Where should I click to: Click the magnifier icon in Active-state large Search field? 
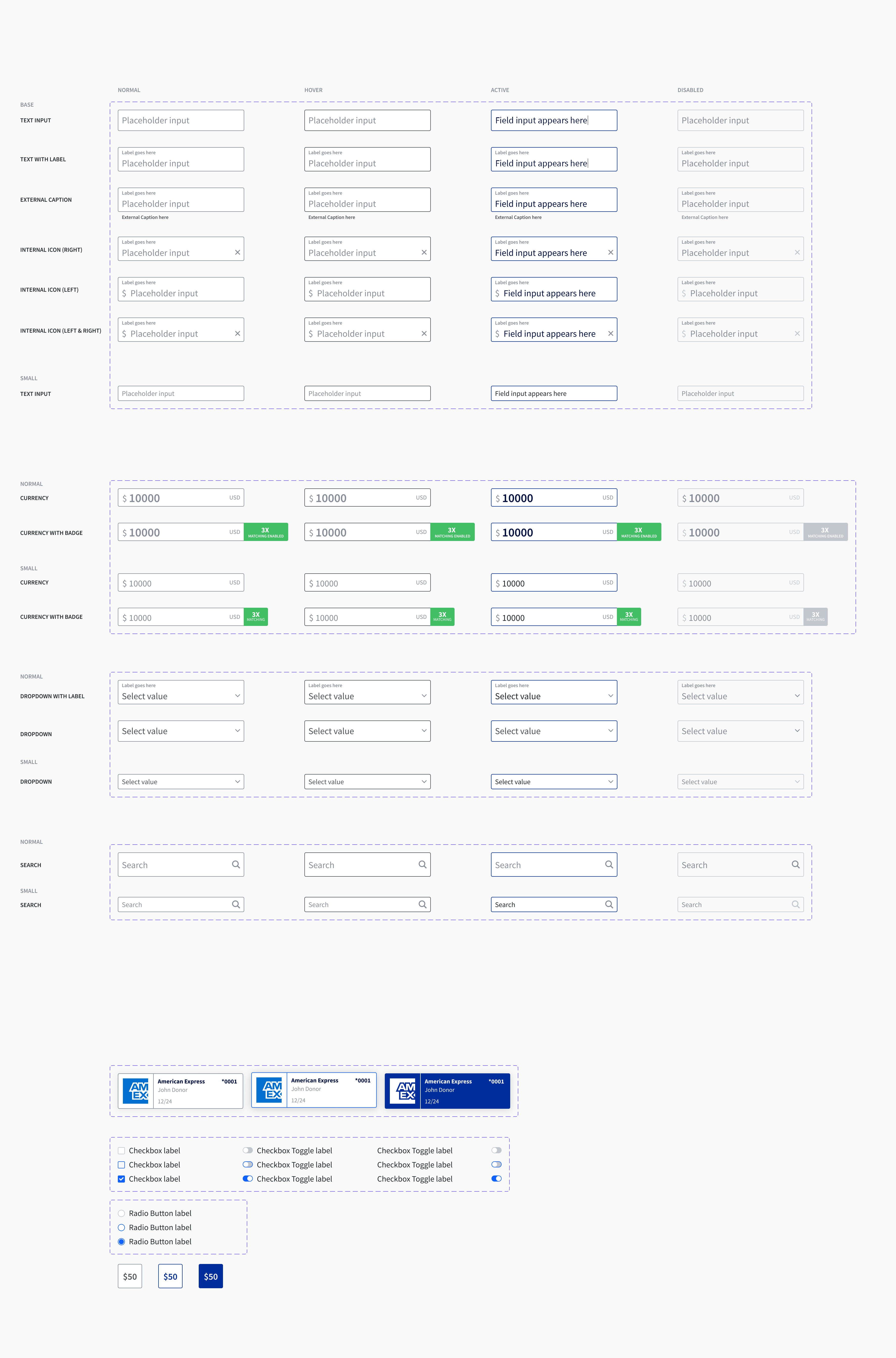coord(609,864)
